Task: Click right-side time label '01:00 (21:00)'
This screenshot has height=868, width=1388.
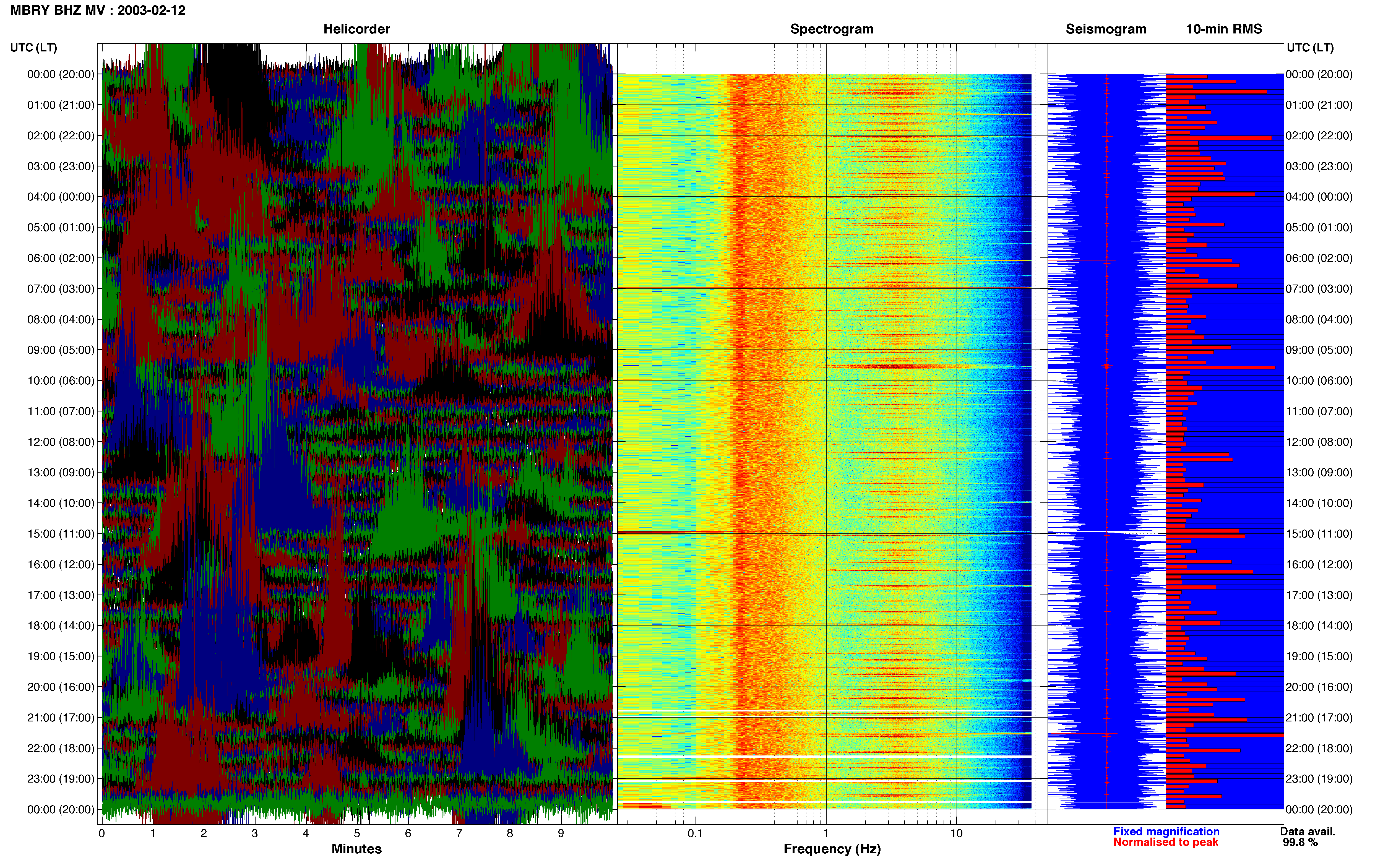Action: click(1319, 105)
